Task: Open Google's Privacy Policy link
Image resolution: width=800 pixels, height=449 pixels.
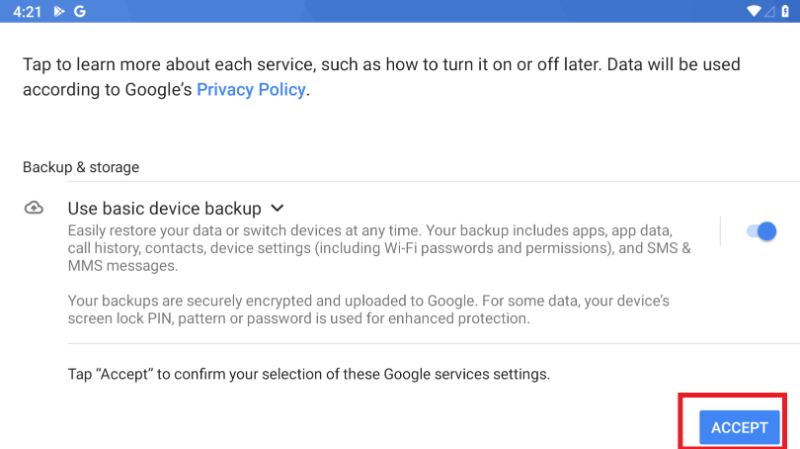Action: (251, 89)
